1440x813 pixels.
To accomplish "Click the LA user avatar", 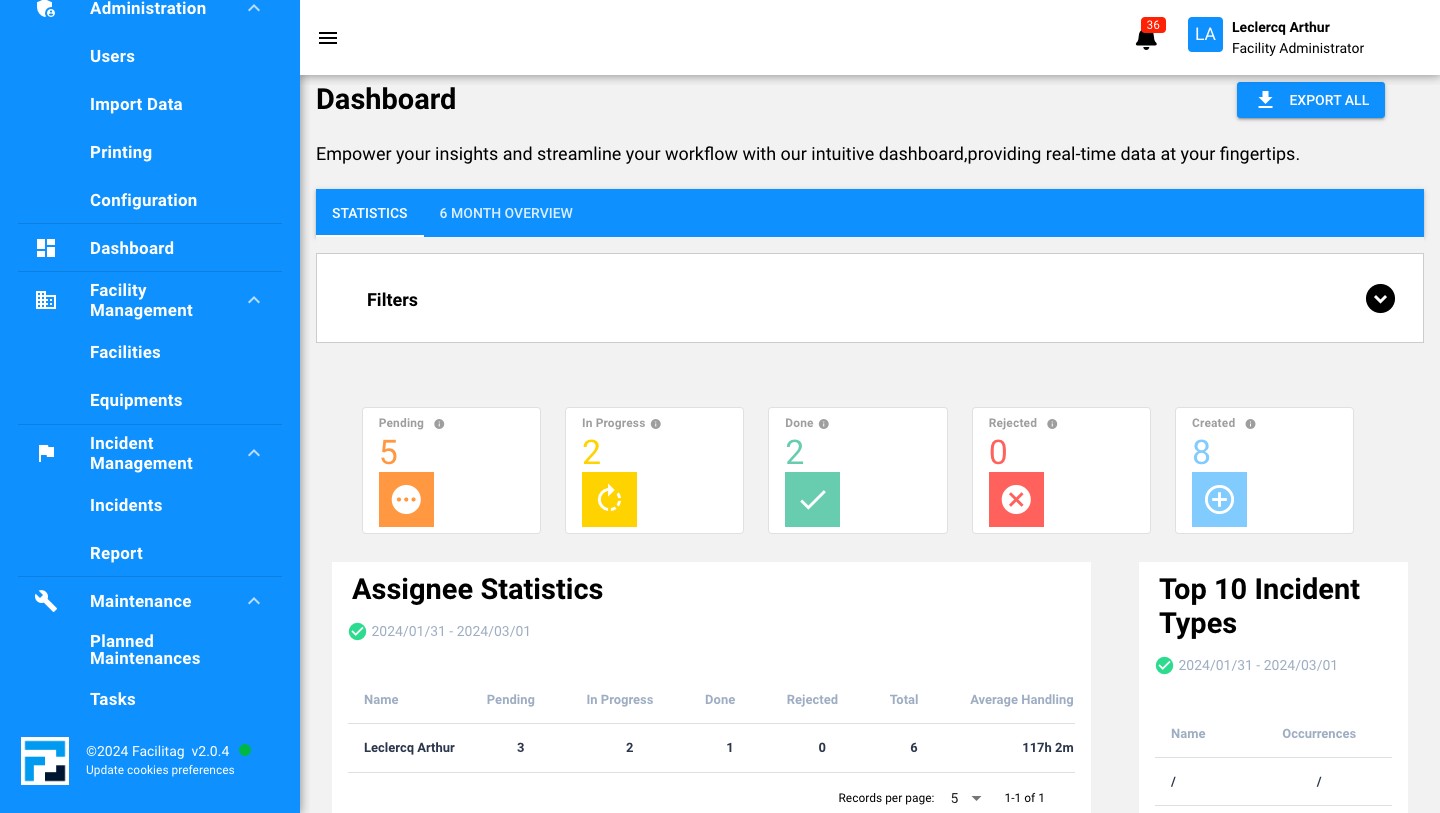I will (1205, 35).
